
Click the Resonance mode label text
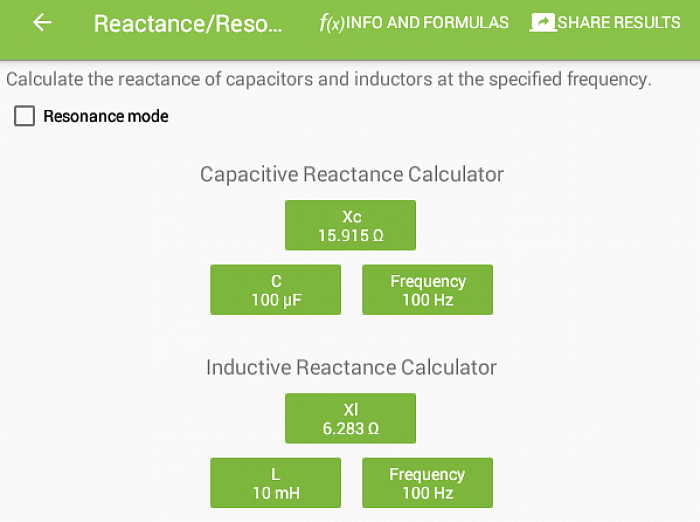(x=106, y=116)
